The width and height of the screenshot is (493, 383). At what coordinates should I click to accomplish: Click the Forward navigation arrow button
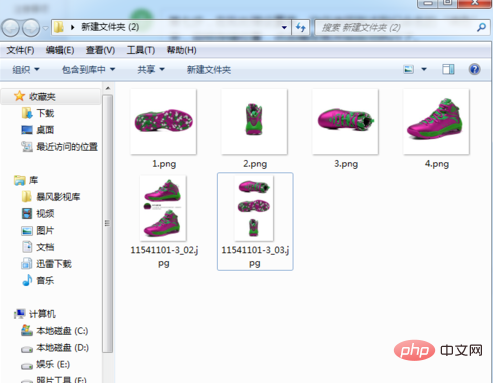pyautogui.click(x=31, y=27)
